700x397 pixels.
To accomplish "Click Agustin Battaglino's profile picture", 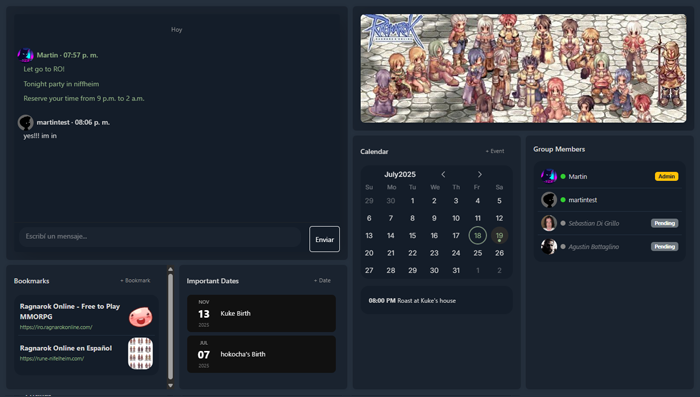I will click(549, 247).
